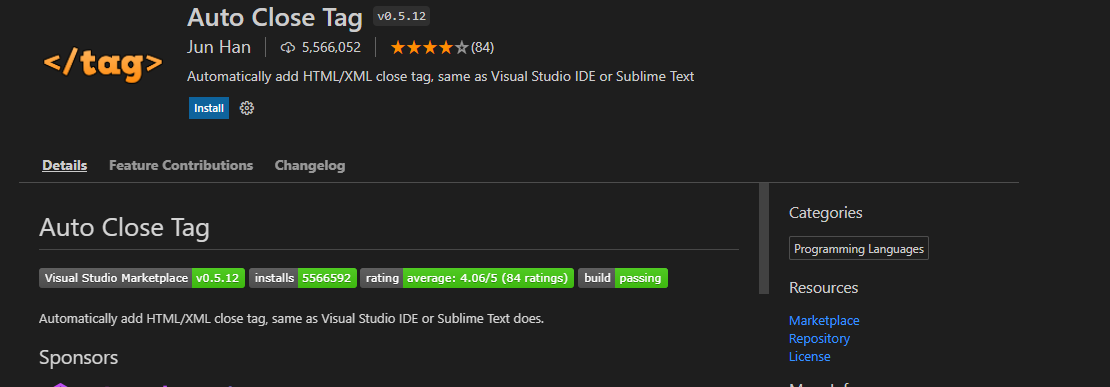Click the (84) ratings count
1110x387 pixels.
click(483, 47)
